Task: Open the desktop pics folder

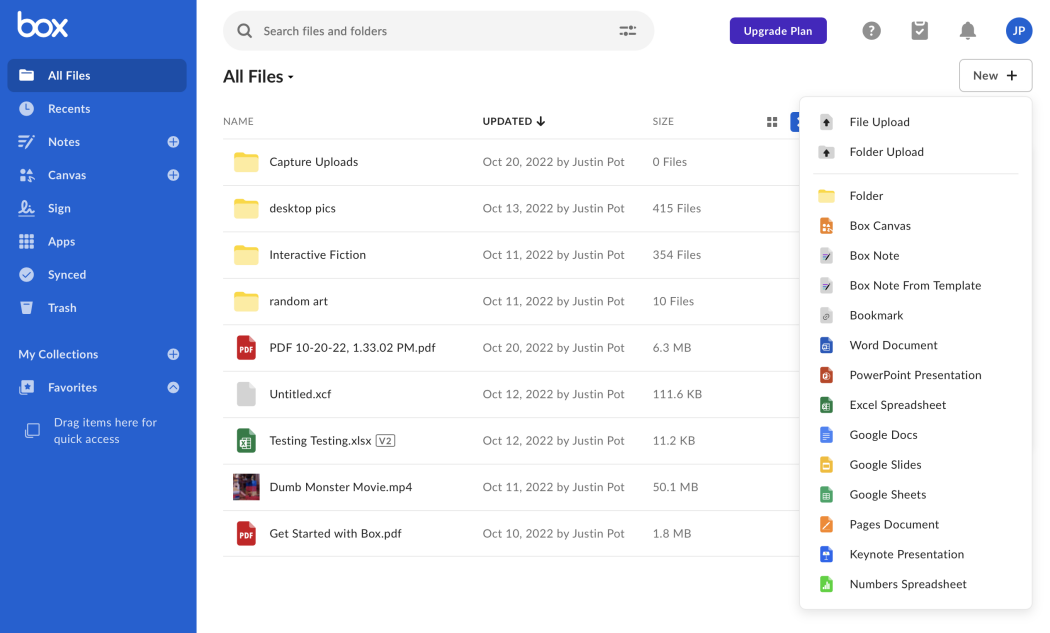Action: click(x=302, y=208)
